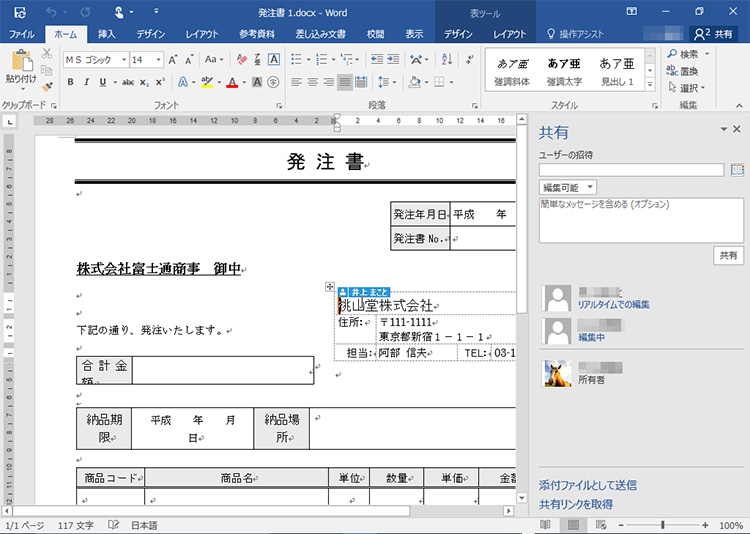750x534 pixels.
Task: Switch to the 挿入 (Insert) ribbon tab
Action: point(106,34)
